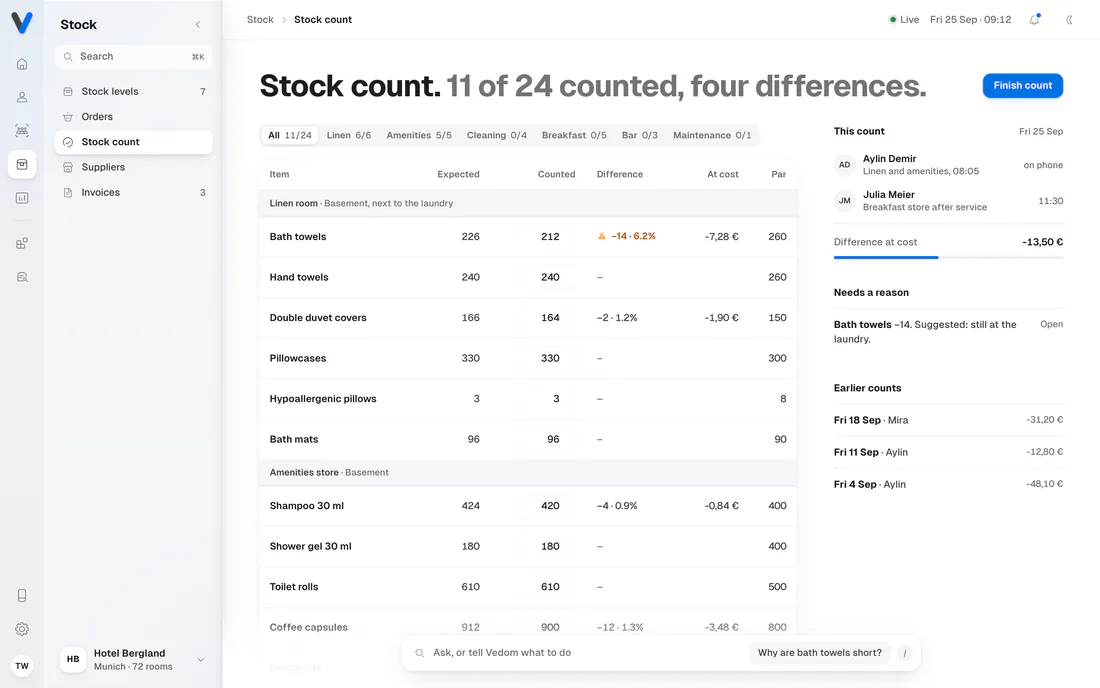Viewport: 1100px width, 688px height.
Task: Open the inspect search icon in the rail
Action: (x=22, y=277)
